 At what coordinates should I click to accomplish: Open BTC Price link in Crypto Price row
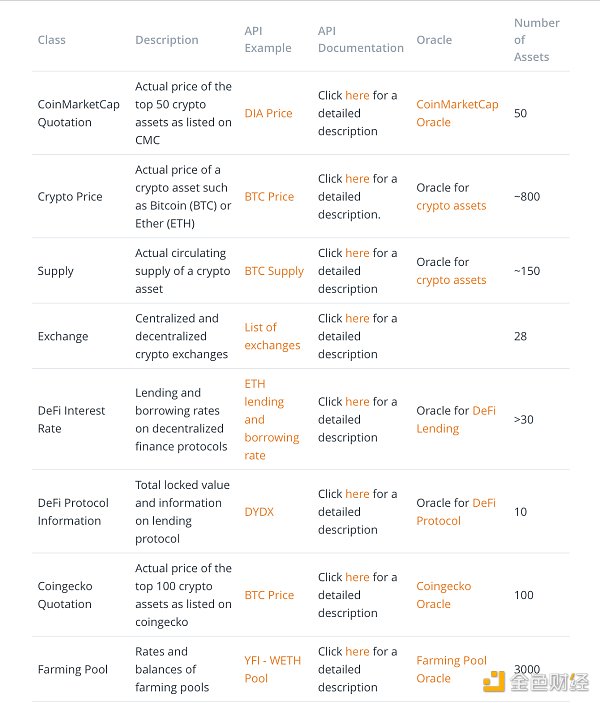coord(269,196)
